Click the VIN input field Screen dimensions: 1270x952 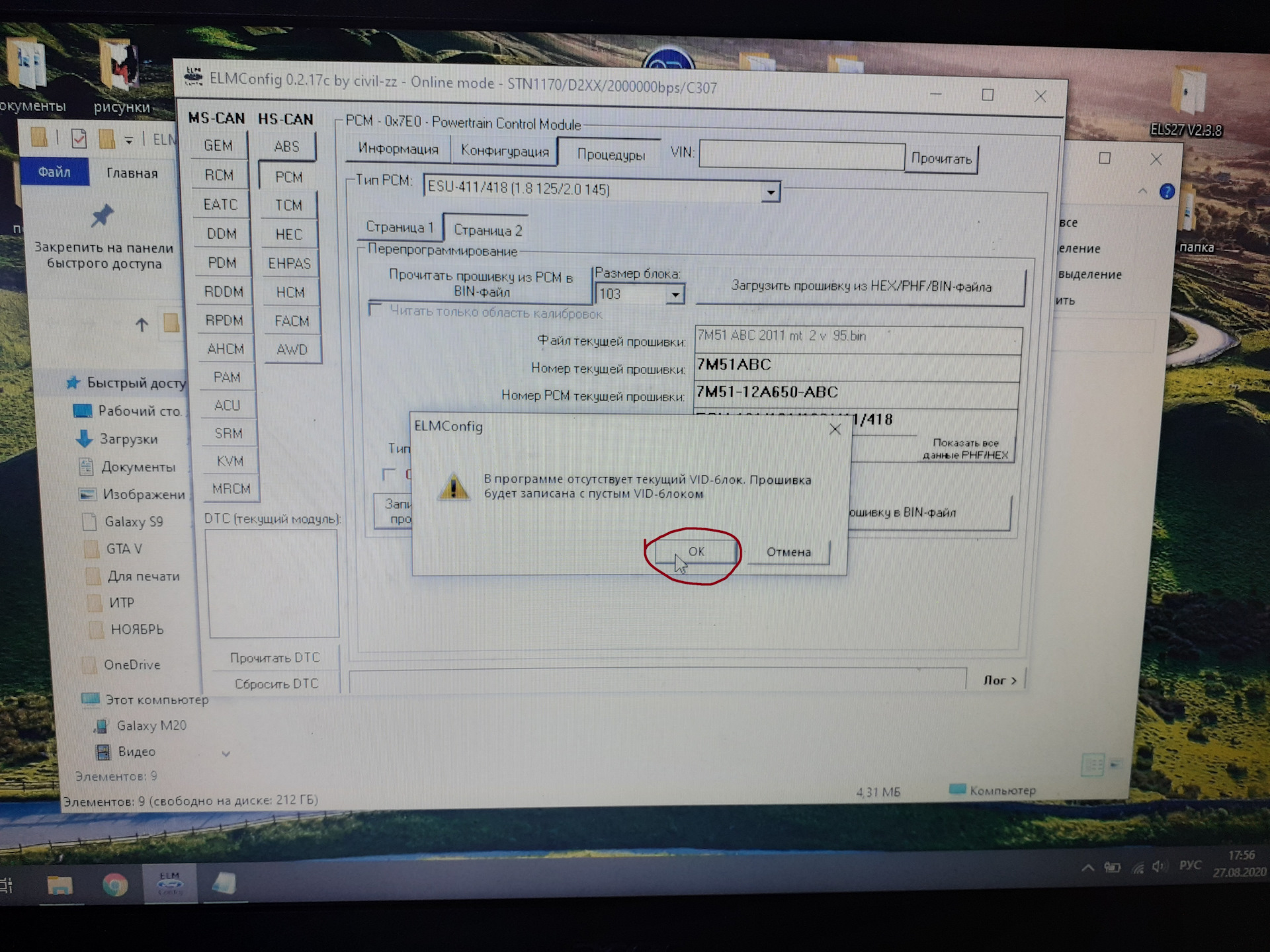coord(801,156)
